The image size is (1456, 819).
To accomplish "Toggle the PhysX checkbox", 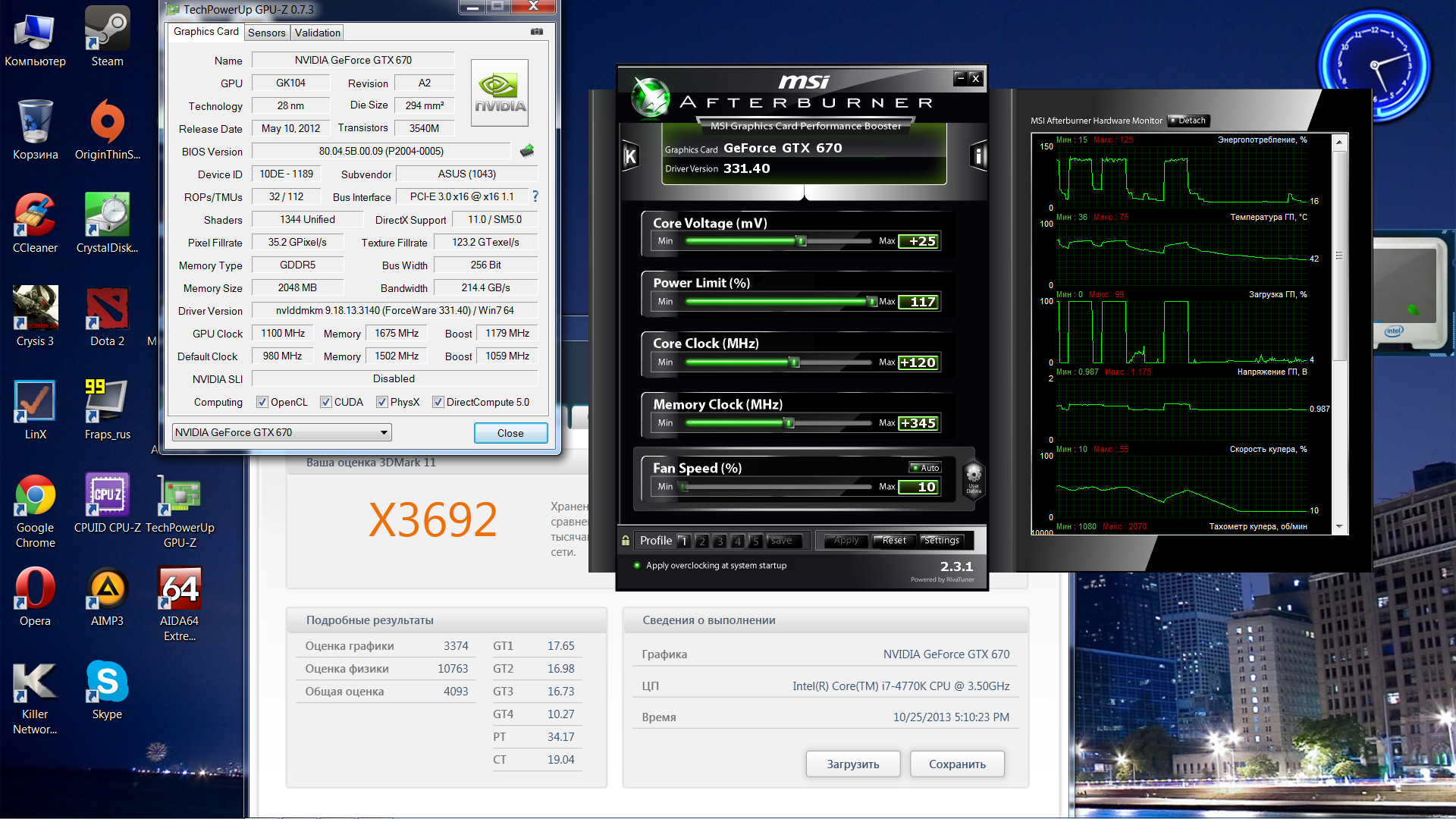I will 382,402.
